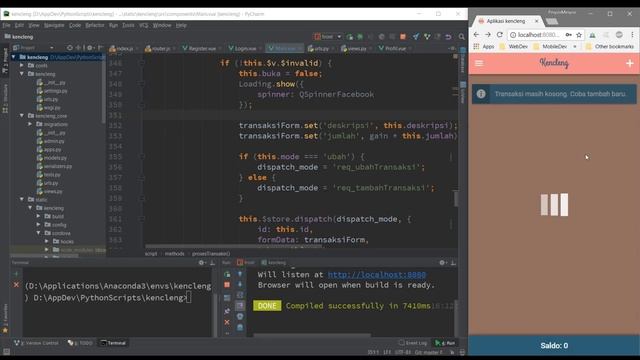Click the Pin tab icon in Run panel sidebar

(227, 311)
